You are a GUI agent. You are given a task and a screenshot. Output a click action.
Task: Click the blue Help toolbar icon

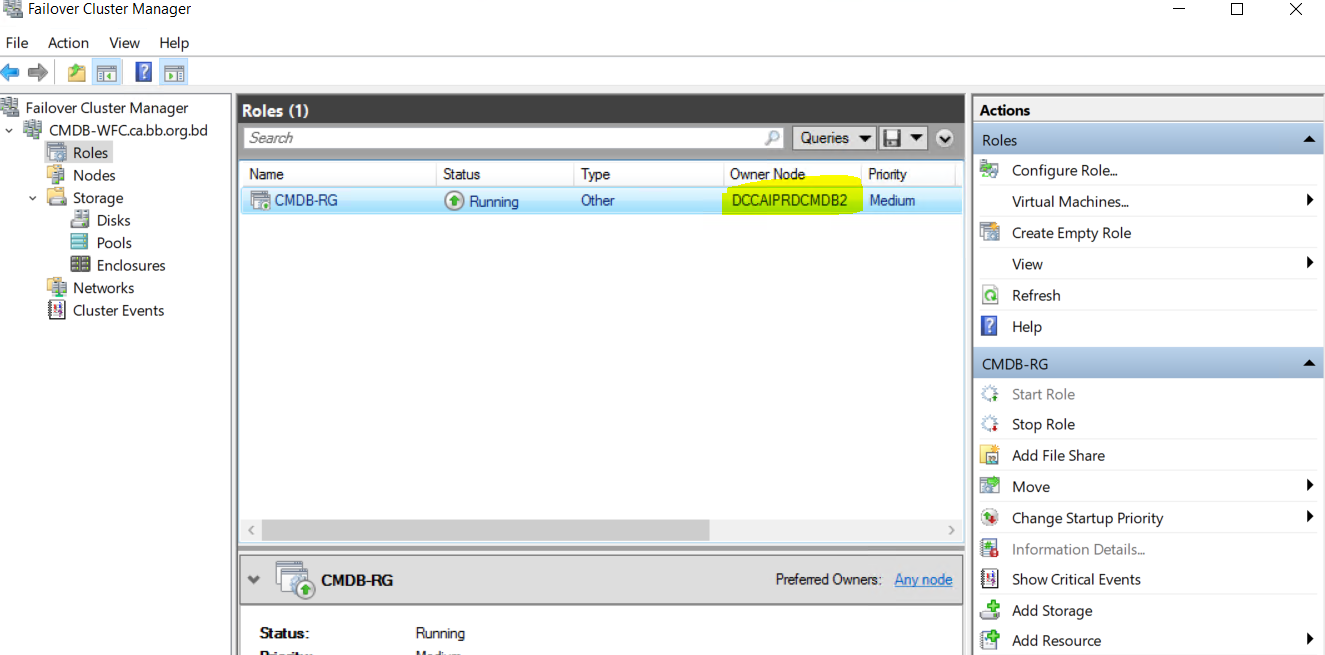point(144,72)
